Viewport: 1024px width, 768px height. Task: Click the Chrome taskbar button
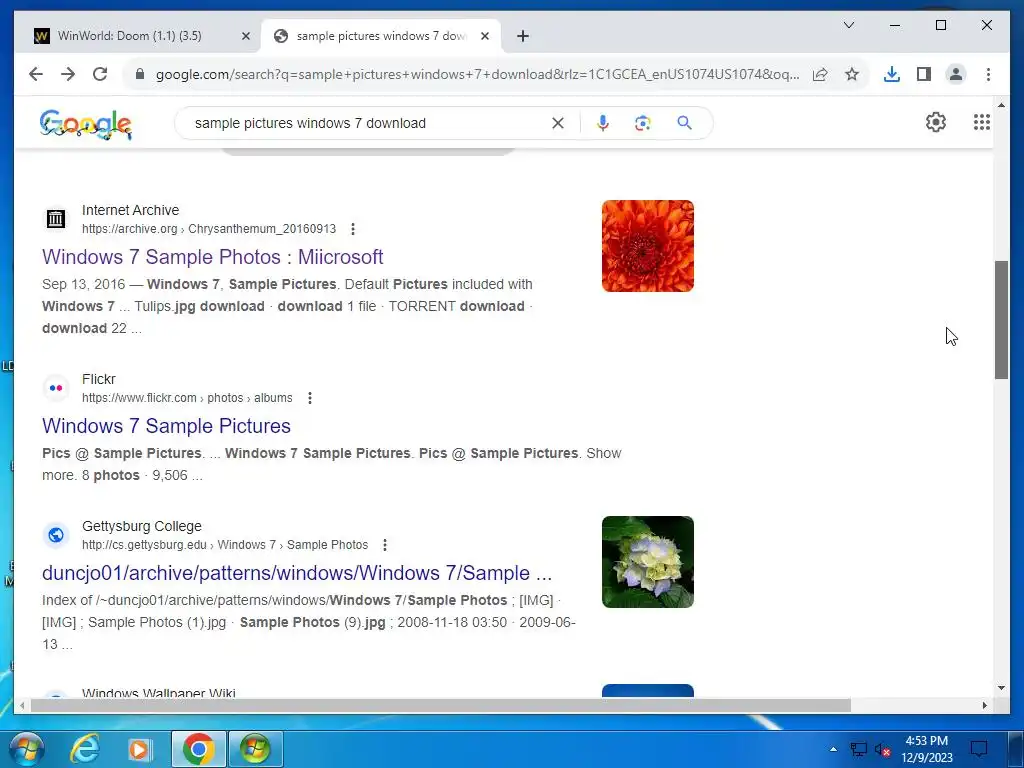(x=199, y=749)
